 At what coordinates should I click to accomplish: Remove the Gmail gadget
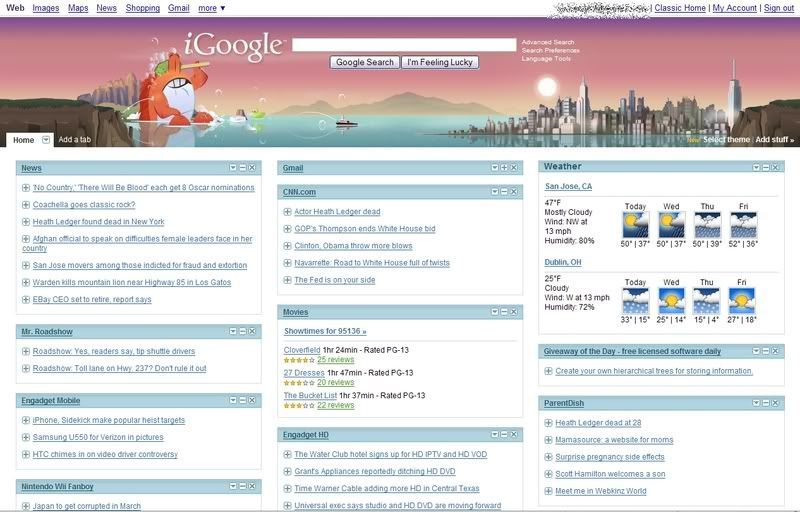(x=514, y=167)
